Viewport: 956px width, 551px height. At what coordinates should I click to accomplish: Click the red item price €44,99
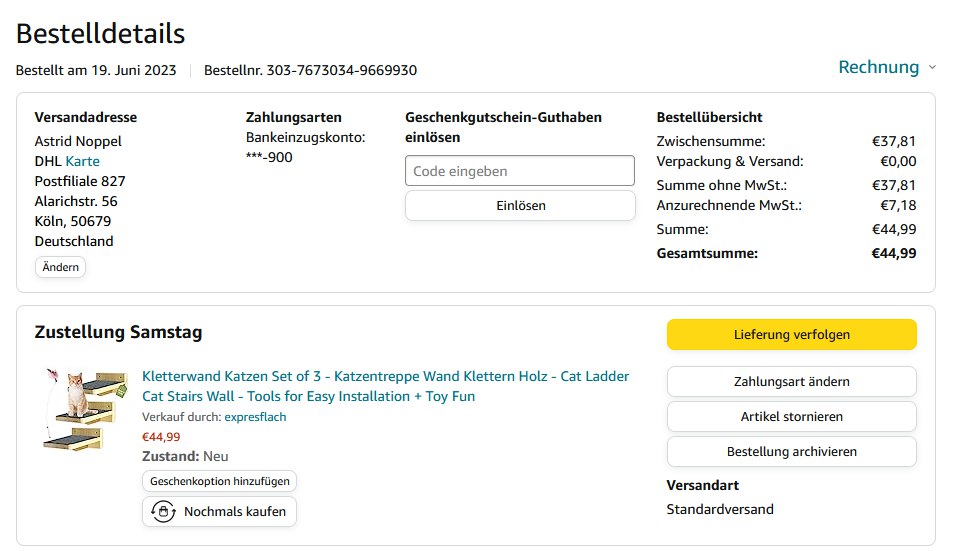[x=161, y=436]
